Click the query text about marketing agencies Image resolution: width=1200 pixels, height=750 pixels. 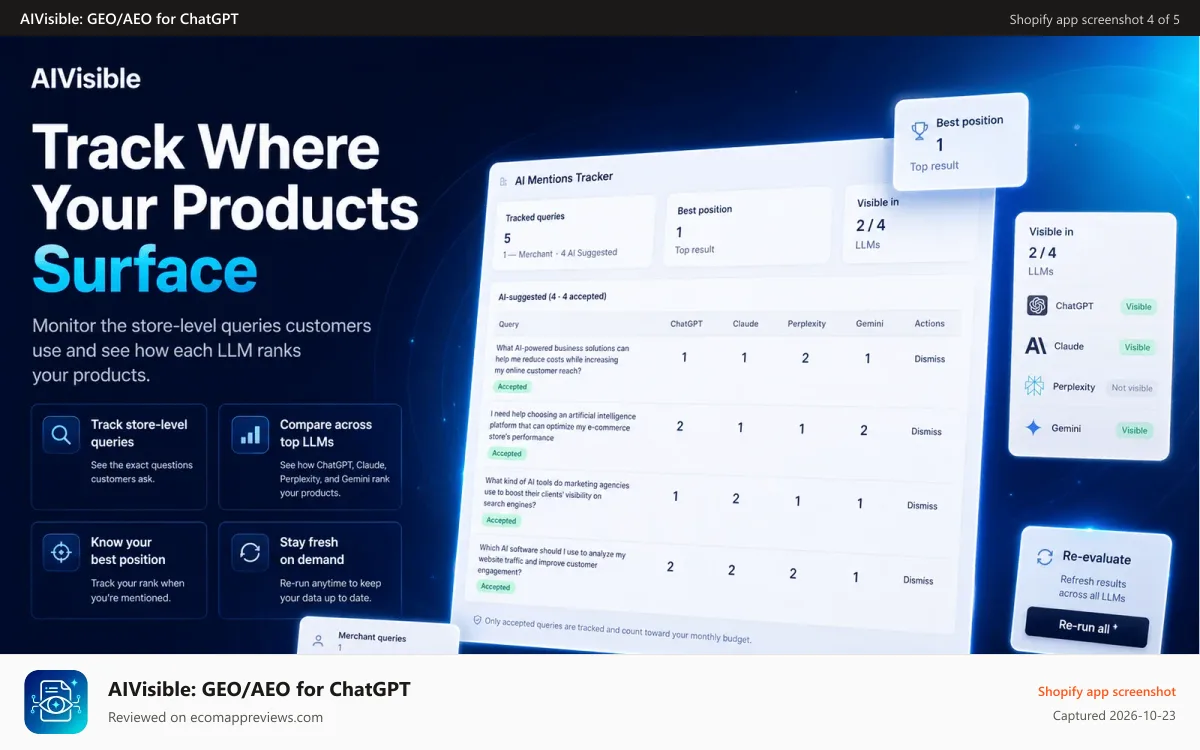[558, 494]
